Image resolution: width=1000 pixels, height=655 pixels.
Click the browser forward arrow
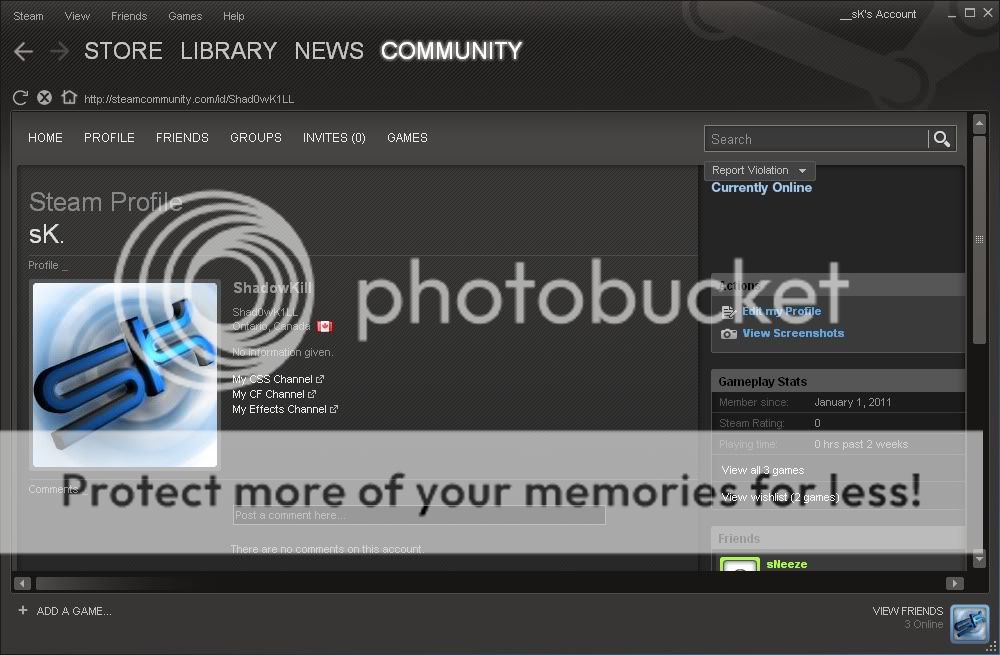tap(58, 52)
